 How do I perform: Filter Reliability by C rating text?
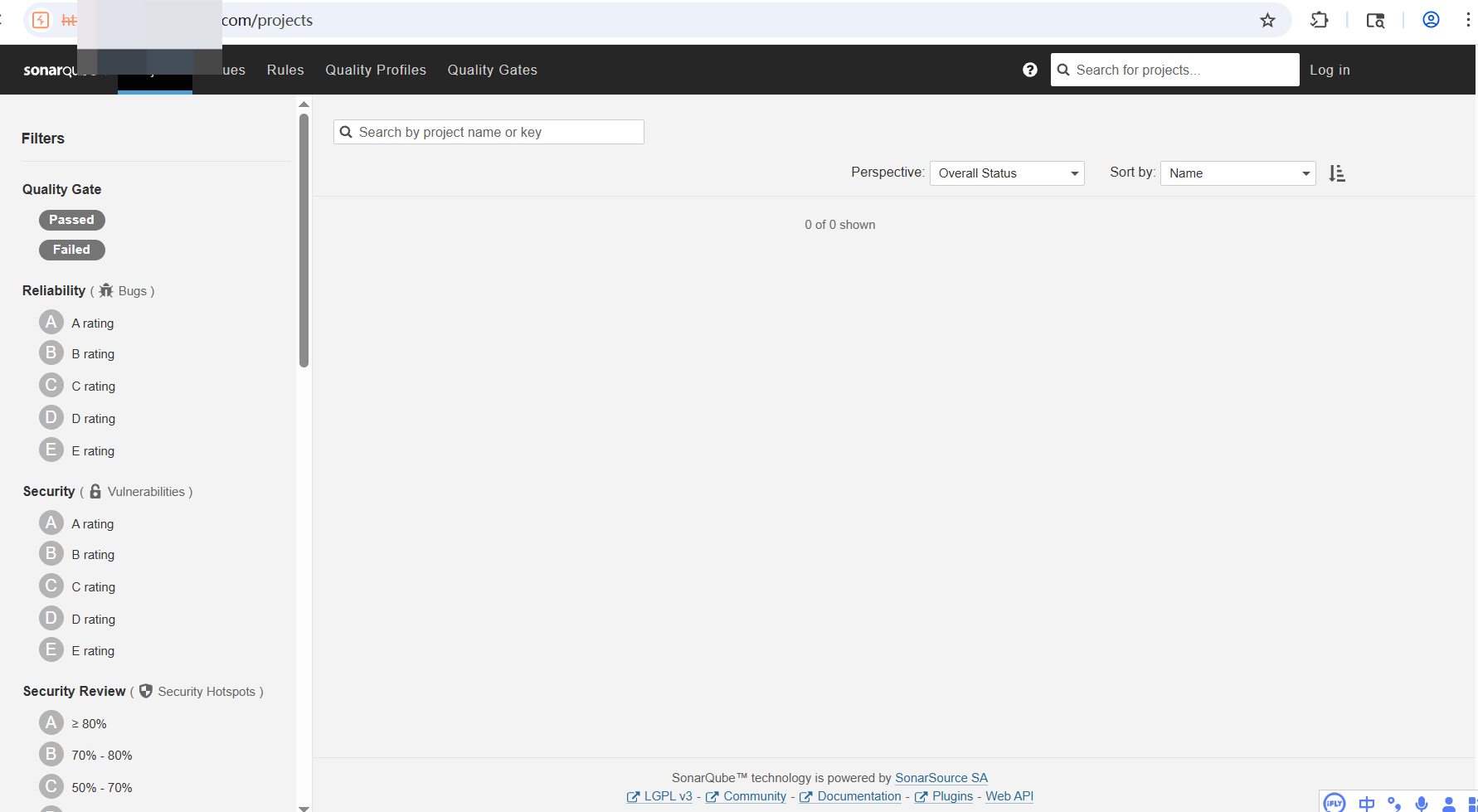click(94, 387)
